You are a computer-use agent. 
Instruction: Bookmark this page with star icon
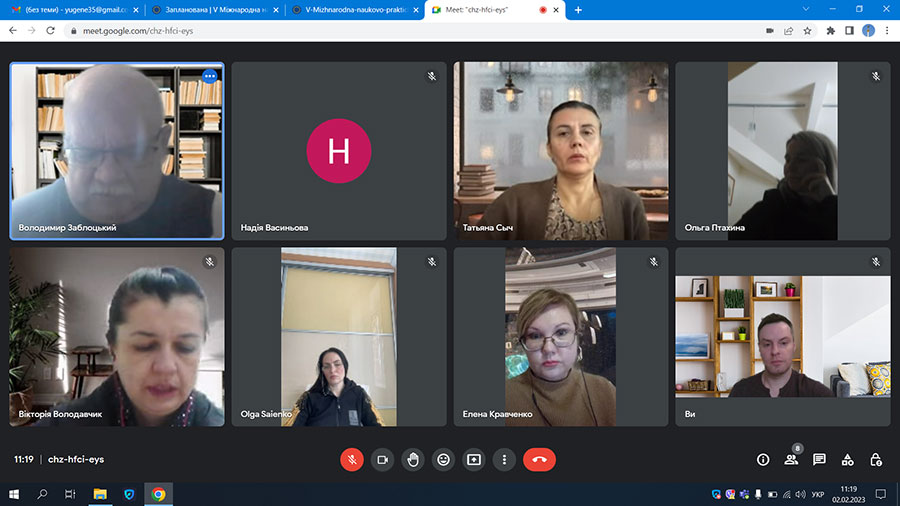pyautogui.click(x=808, y=30)
